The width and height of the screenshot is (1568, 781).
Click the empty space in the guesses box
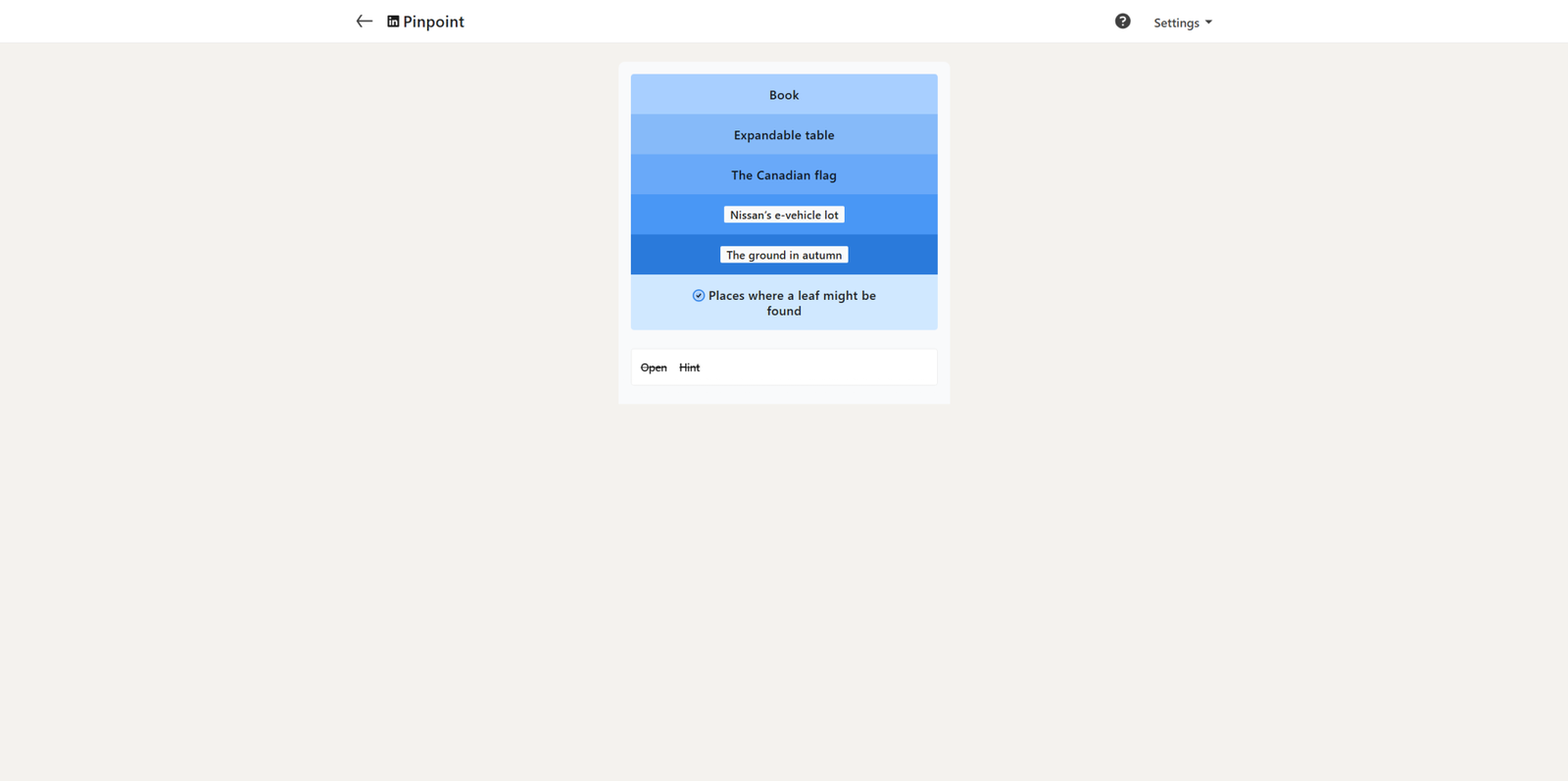pyautogui.click(x=823, y=367)
